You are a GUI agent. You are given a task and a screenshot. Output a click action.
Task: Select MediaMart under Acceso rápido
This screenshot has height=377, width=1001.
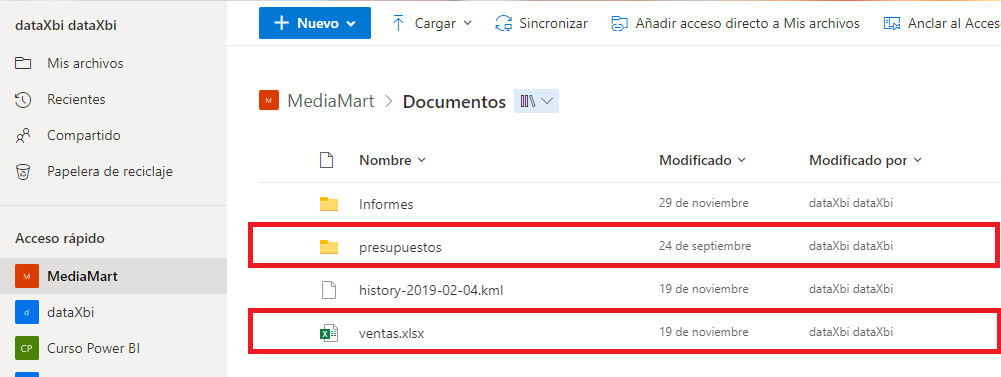(x=113, y=276)
